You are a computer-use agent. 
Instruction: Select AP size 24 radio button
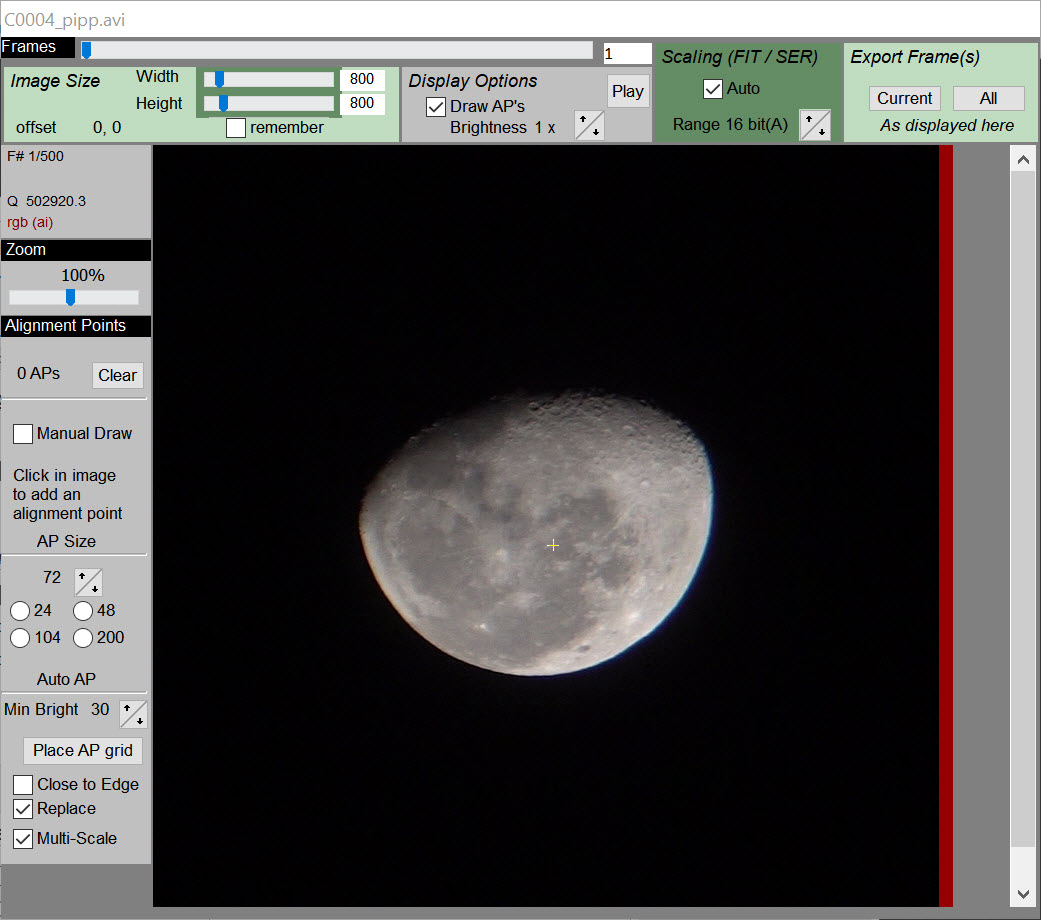[x=20, y=611]
